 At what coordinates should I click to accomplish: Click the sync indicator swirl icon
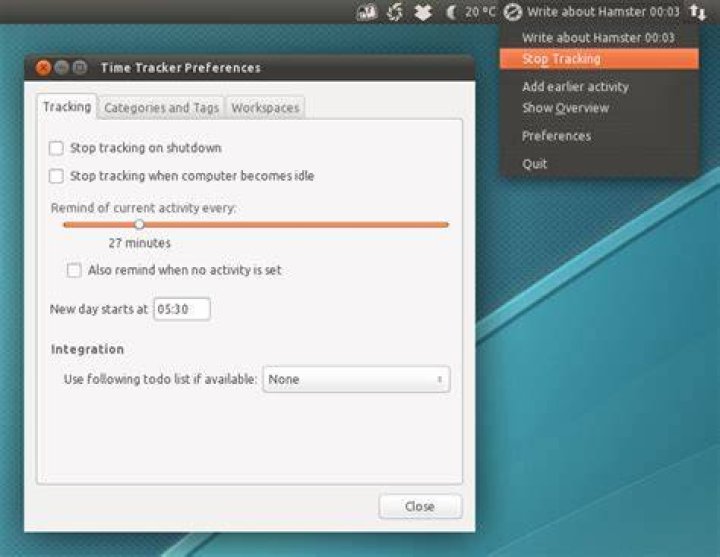(x=395, y=12)
